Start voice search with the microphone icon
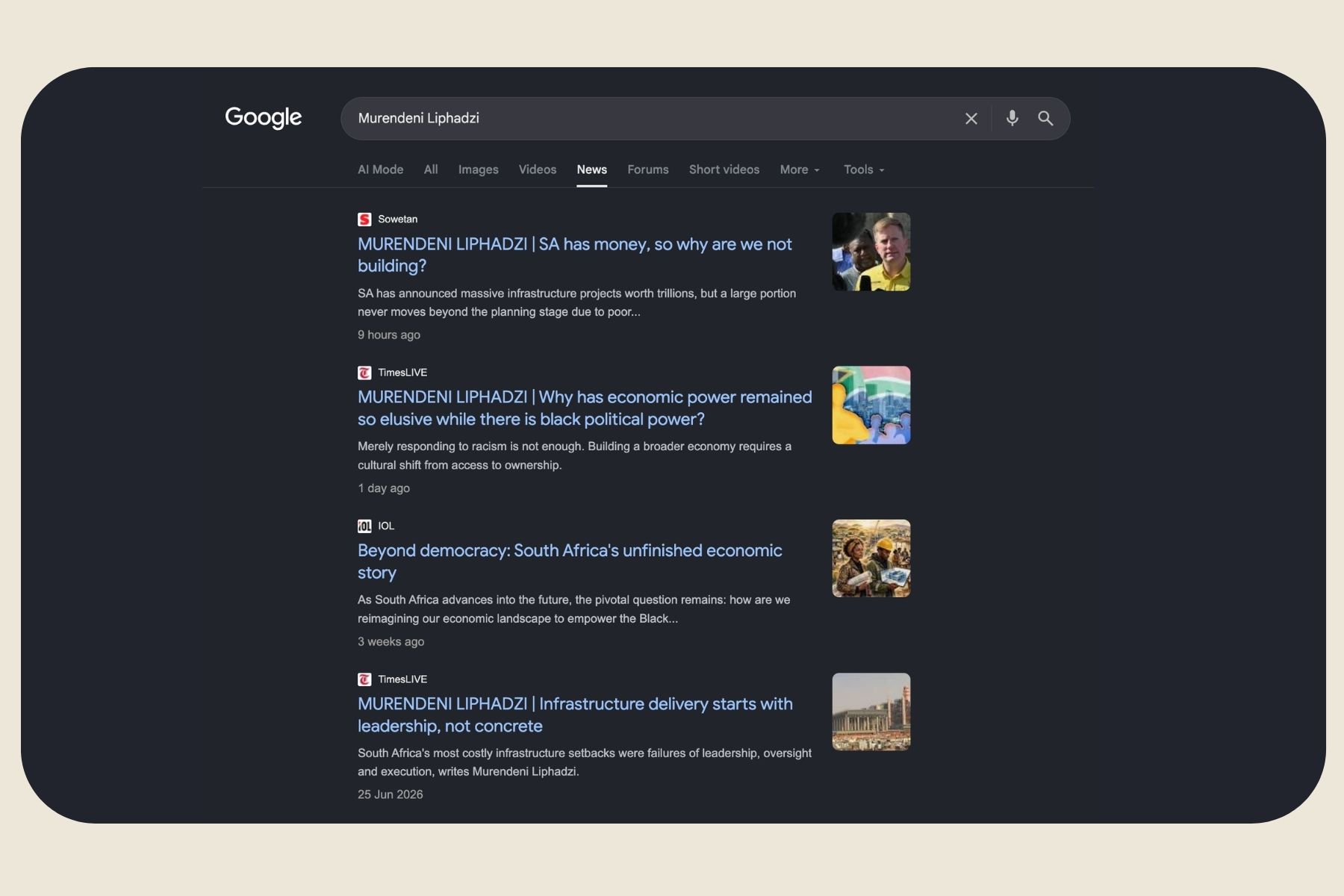 [1012, 118]
